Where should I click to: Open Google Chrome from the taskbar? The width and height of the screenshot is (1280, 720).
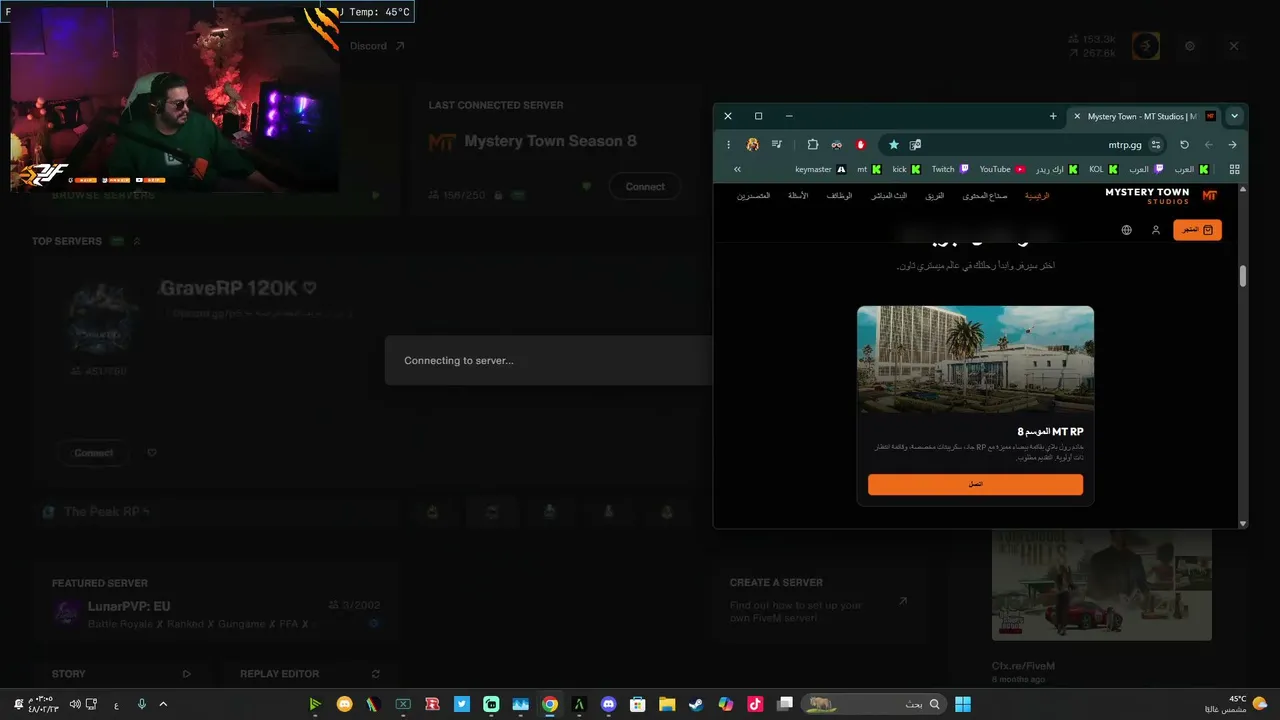click(x=549, y=704)
